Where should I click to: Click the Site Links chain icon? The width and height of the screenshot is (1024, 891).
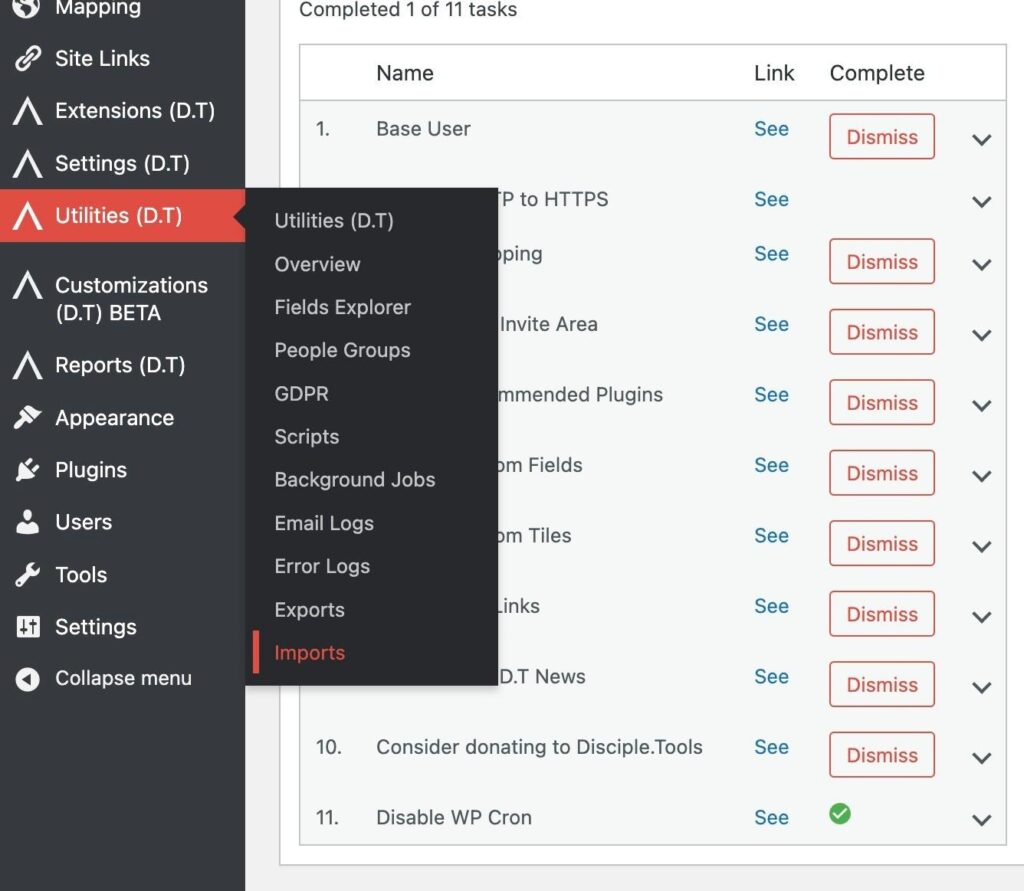[27, 59]
